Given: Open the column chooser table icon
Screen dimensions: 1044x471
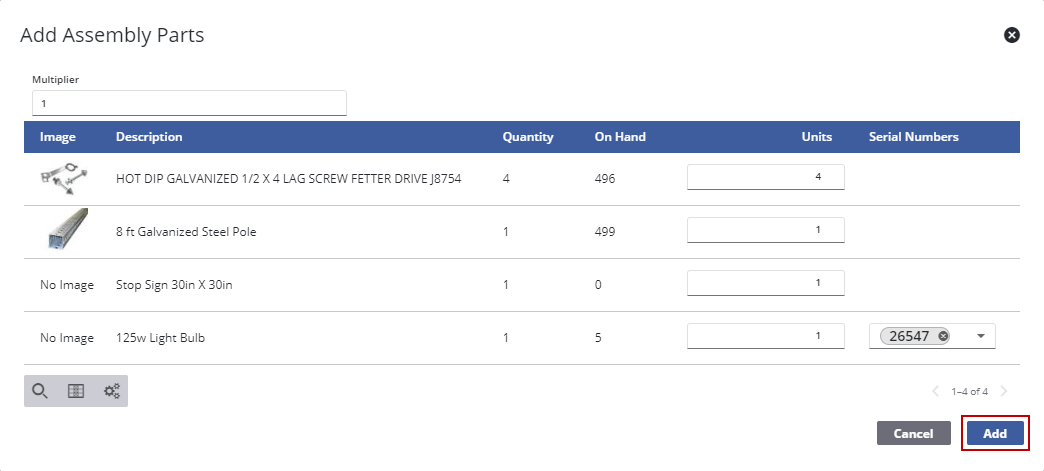Looking at the screenshot, I should coord(76,391).
